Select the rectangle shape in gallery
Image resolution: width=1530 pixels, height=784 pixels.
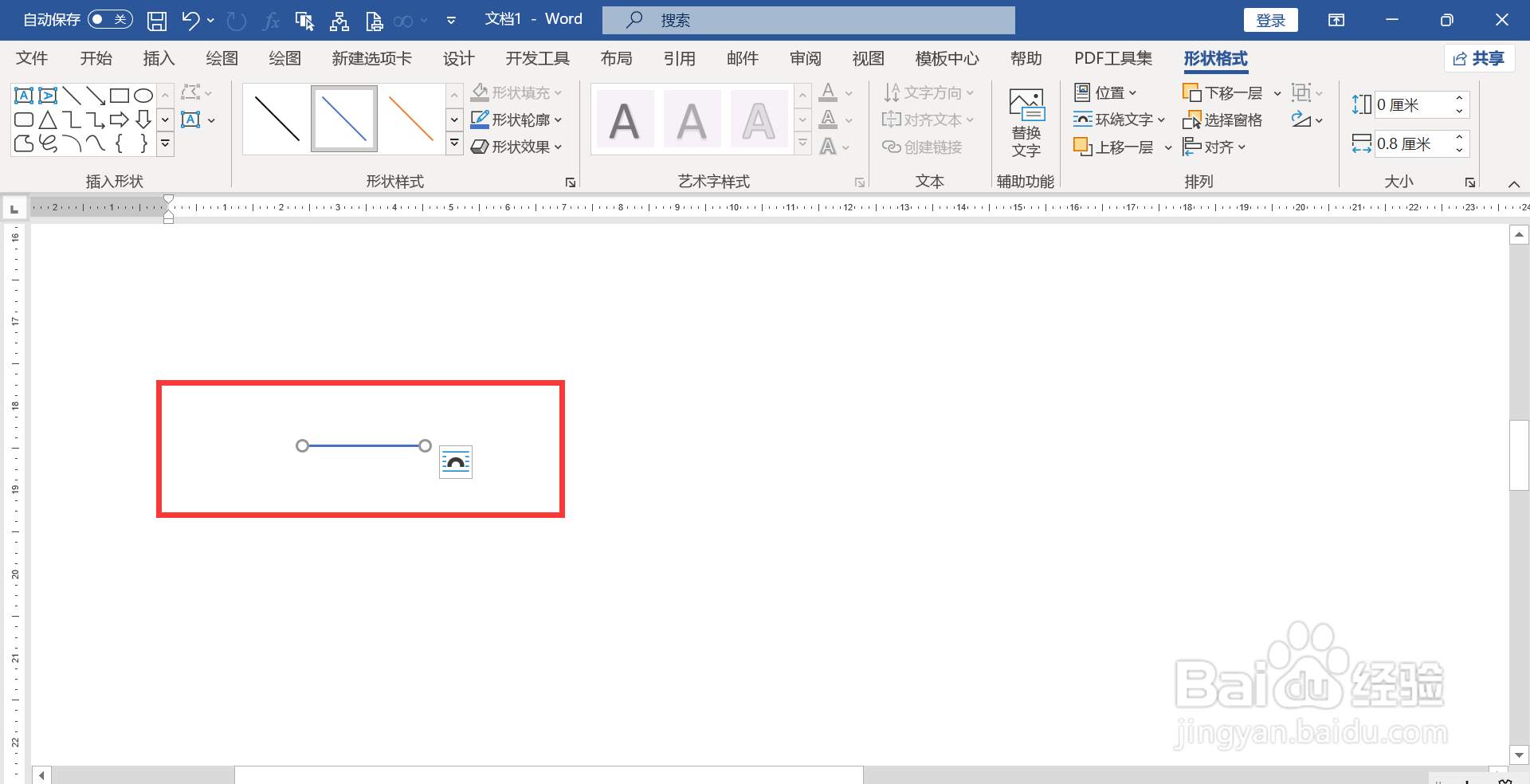click(120, 96)
